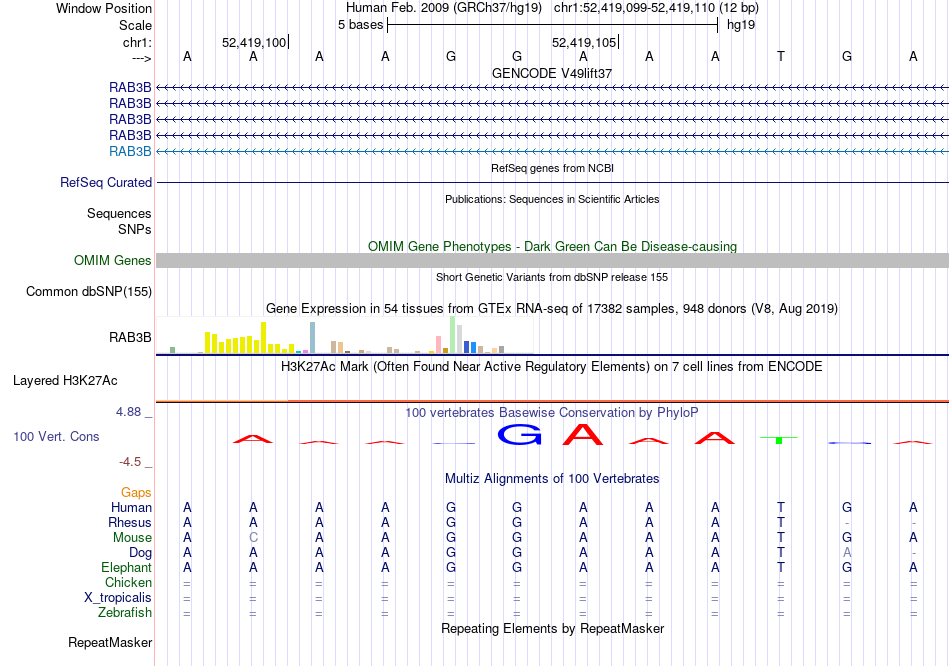The width and height of the screenshot is (950, 666).
Task: Click the chr1:52,419,099-52,419,110 (12 bp) coordinates
Action: (x=656, y=8)
